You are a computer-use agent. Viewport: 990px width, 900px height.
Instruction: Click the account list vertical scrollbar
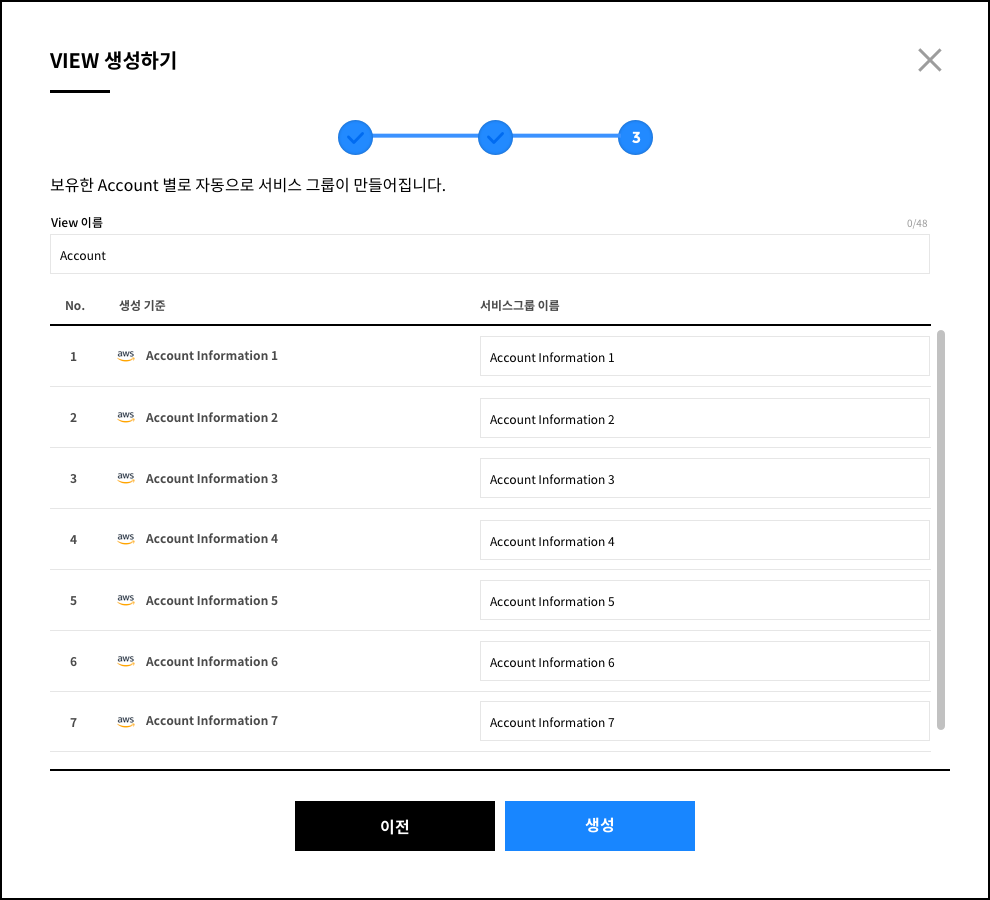tap(940, 531)
